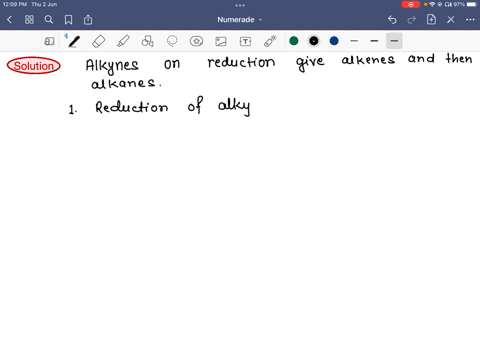Select the Eraser tool
480x360 pixels.
tap(99, 41)
